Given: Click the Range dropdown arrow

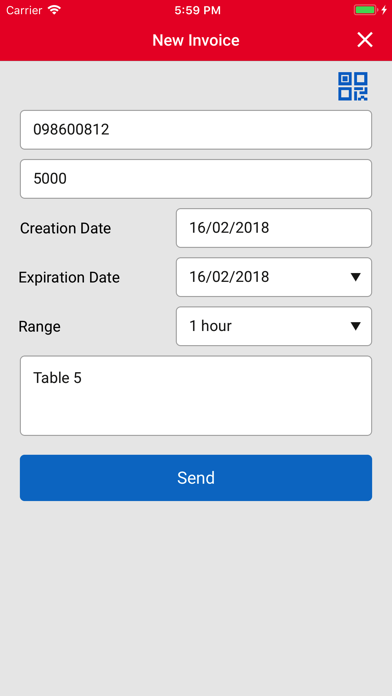Looking at the screenshot, I should coord(355,326).
